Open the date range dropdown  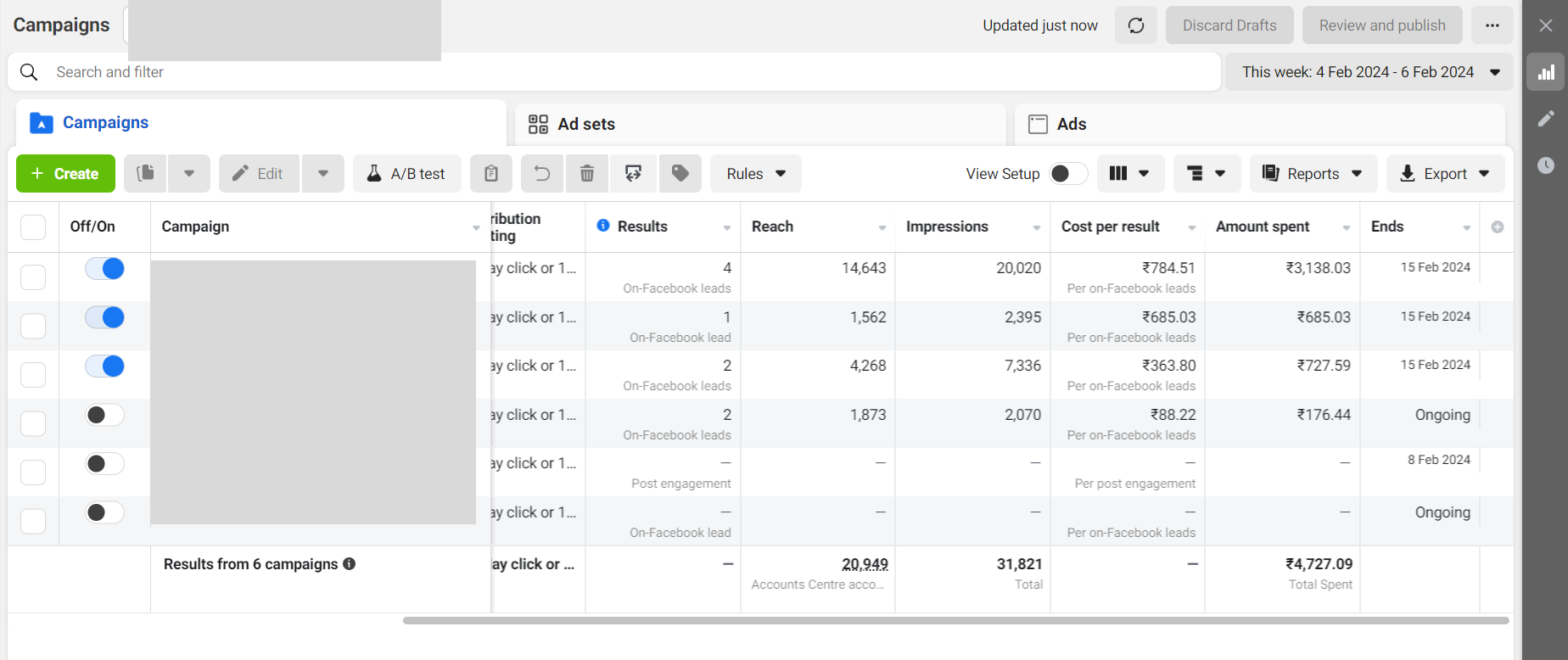1369,72
